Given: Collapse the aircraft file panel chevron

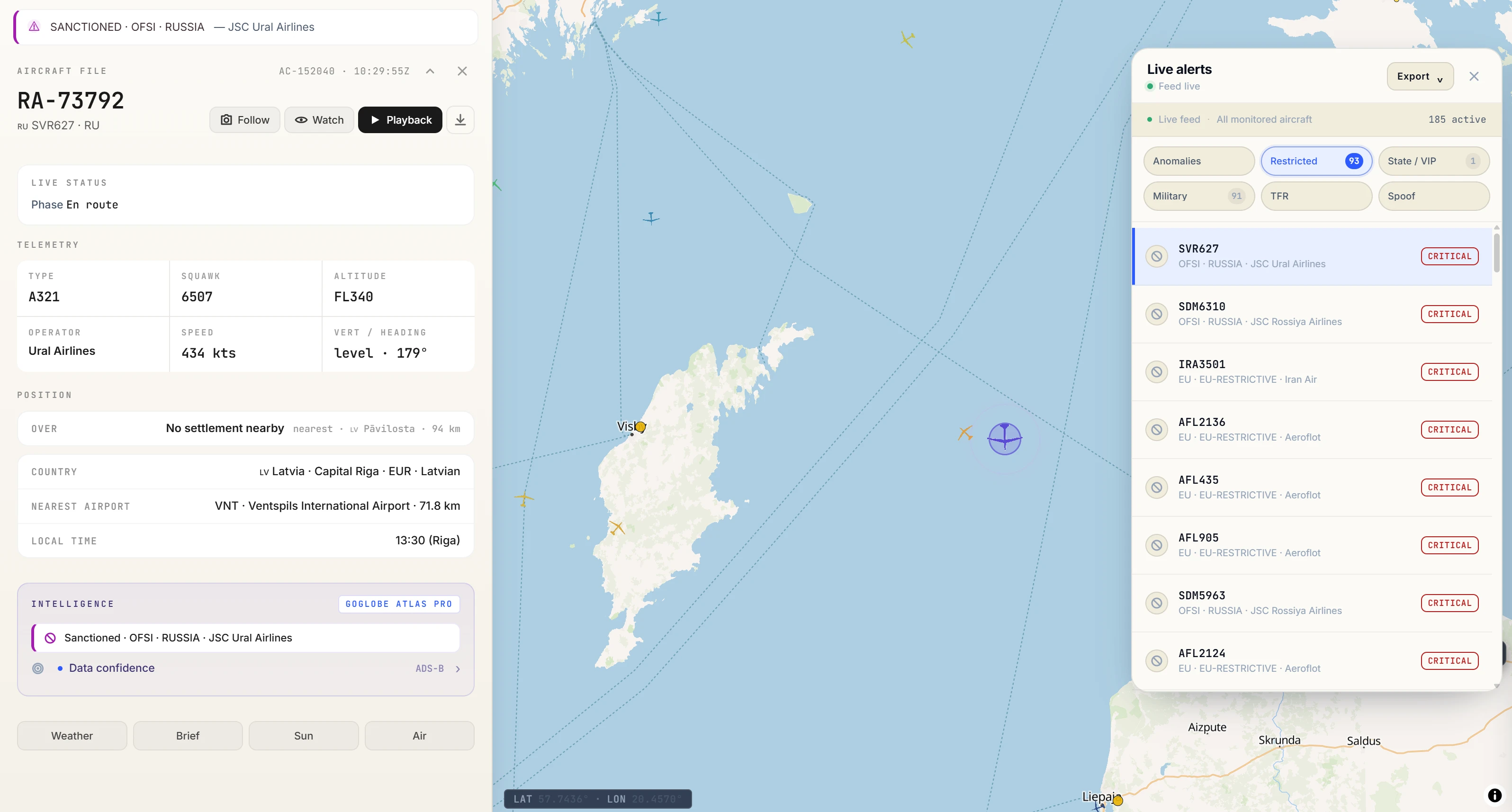Looking at the screenshot, I should point(430,71).
